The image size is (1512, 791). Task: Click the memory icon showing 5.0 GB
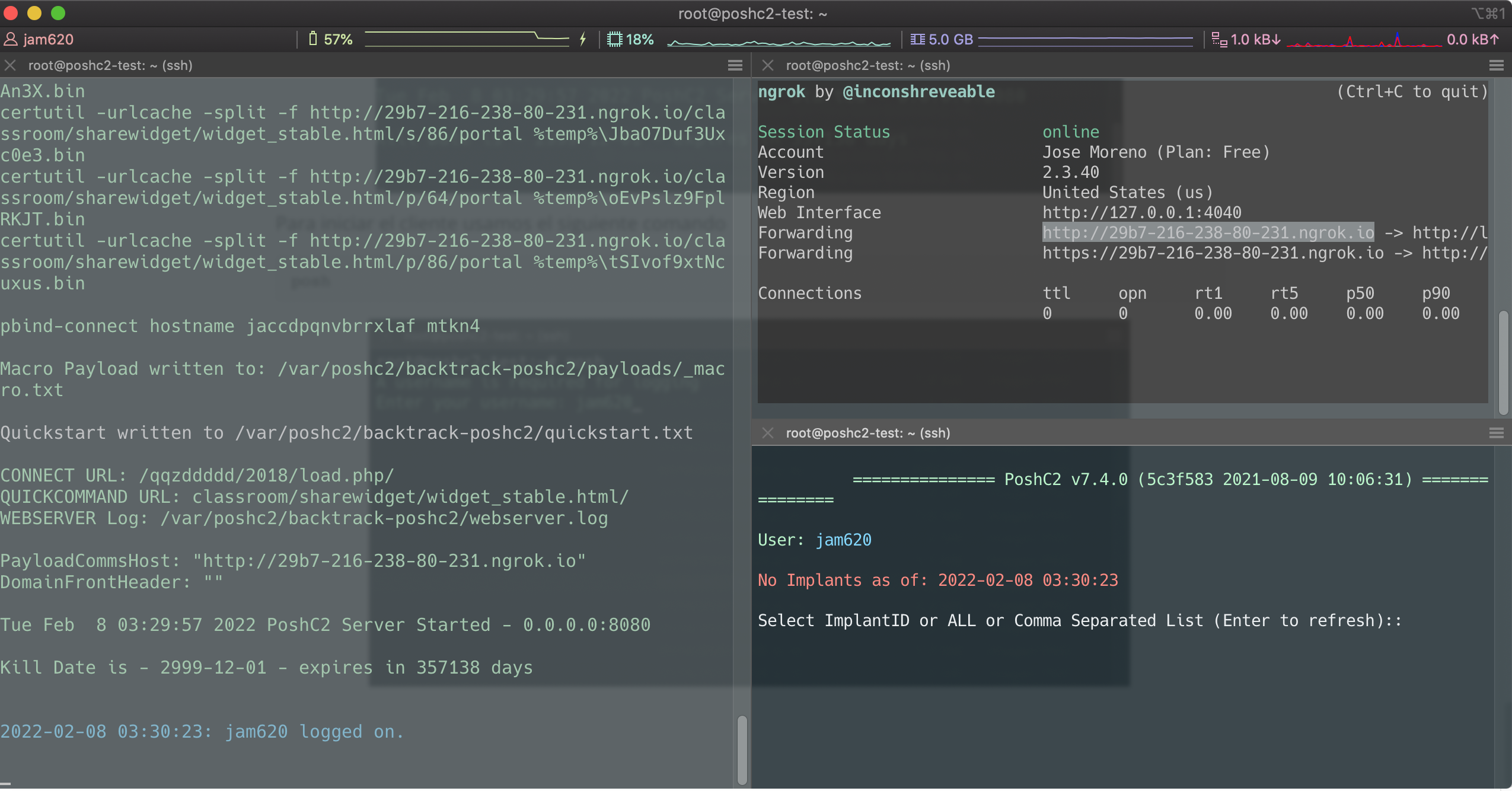pos(917,39)
